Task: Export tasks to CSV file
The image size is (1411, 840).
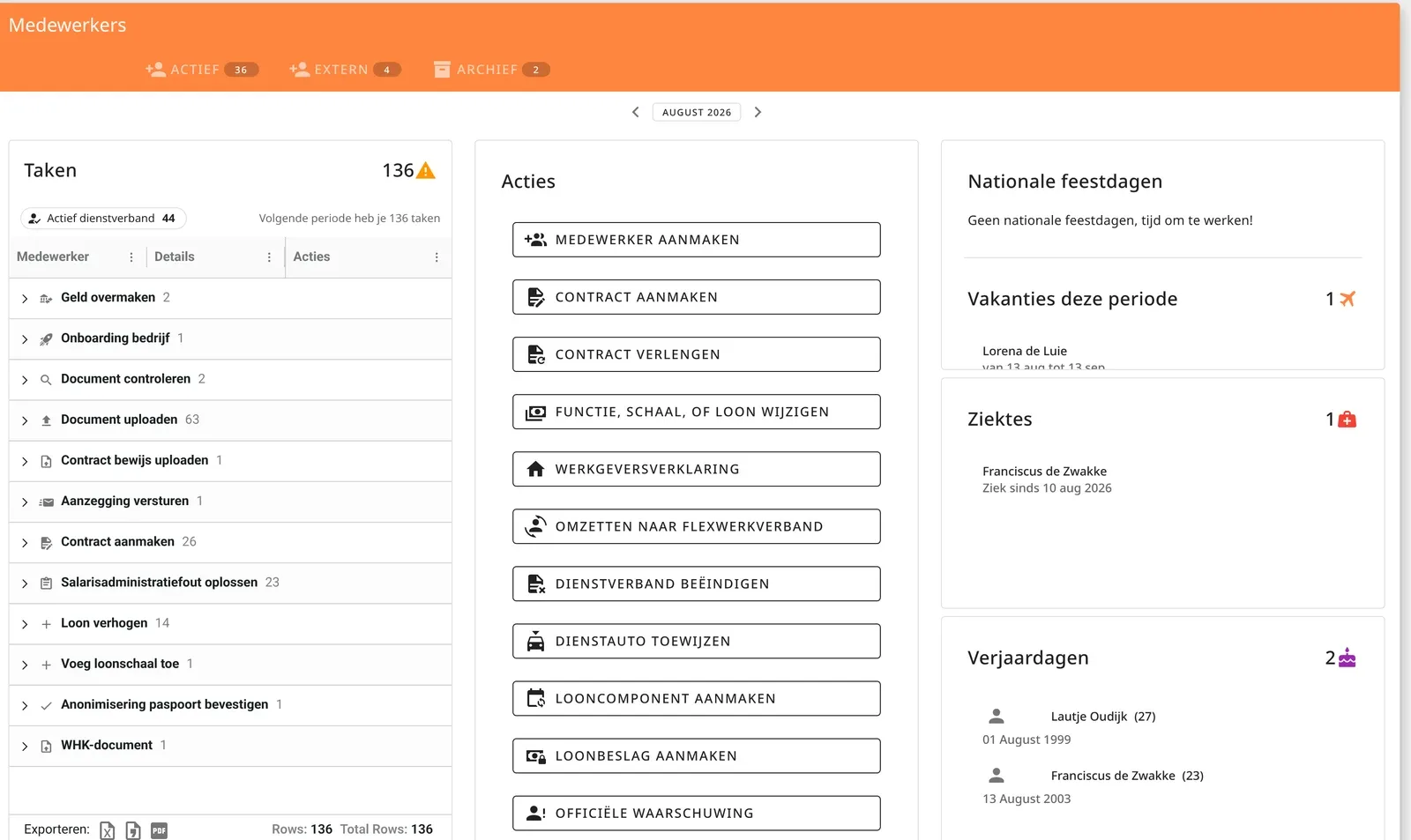Action: pos(133,830)
